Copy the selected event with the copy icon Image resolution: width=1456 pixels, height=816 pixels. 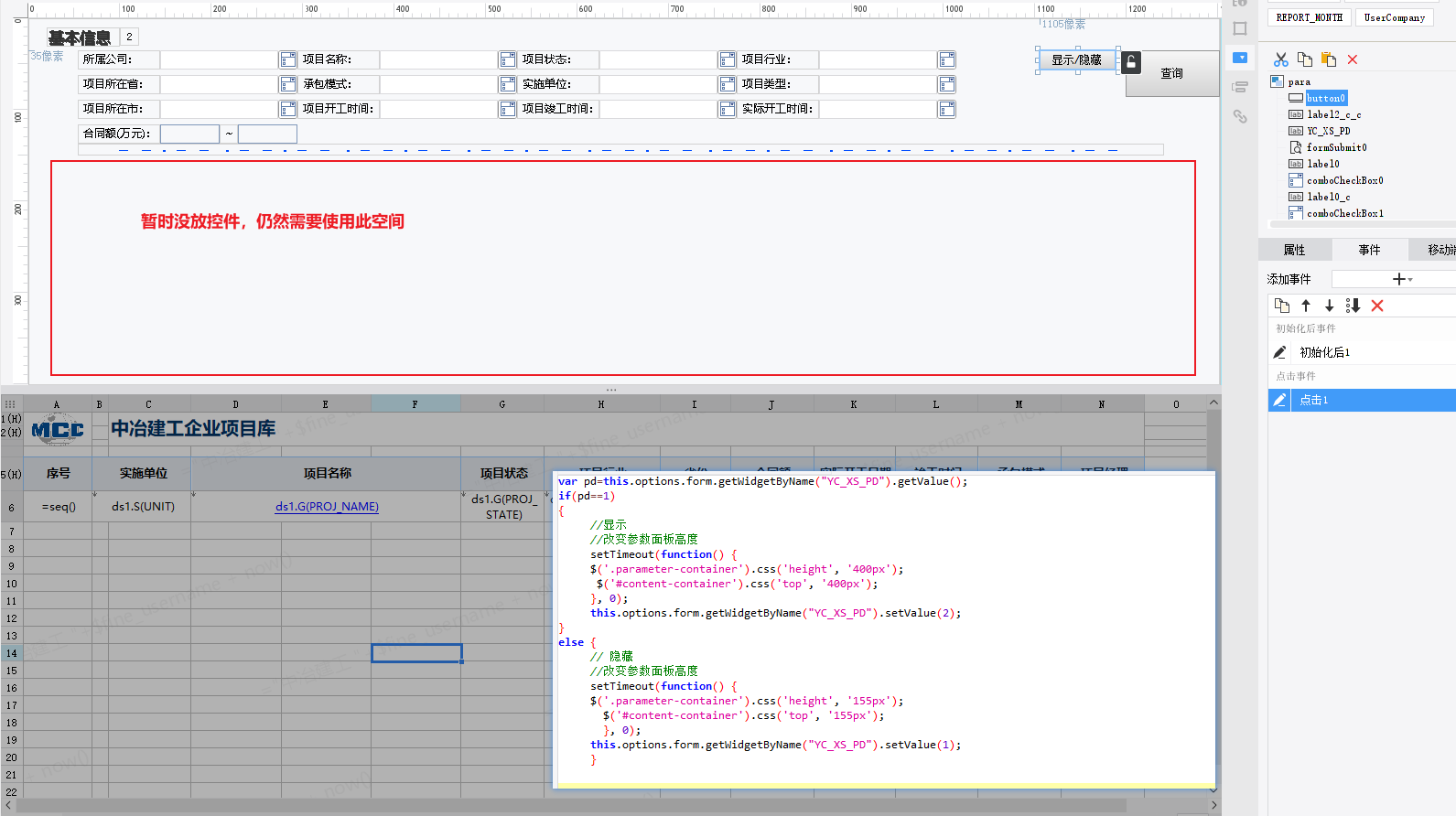(1282, 306)
